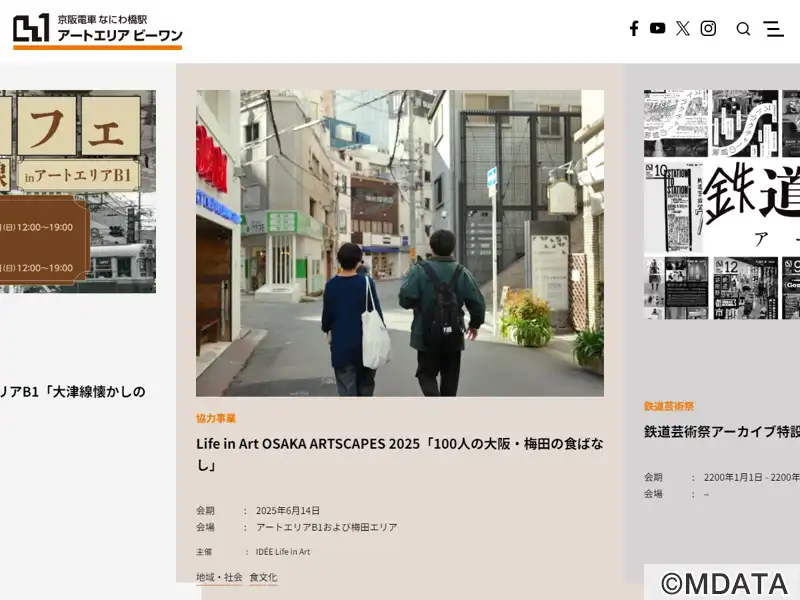
Task: Open the 鉄道芸術祭 poster collage thumbnail
Action: pos(722,205)
